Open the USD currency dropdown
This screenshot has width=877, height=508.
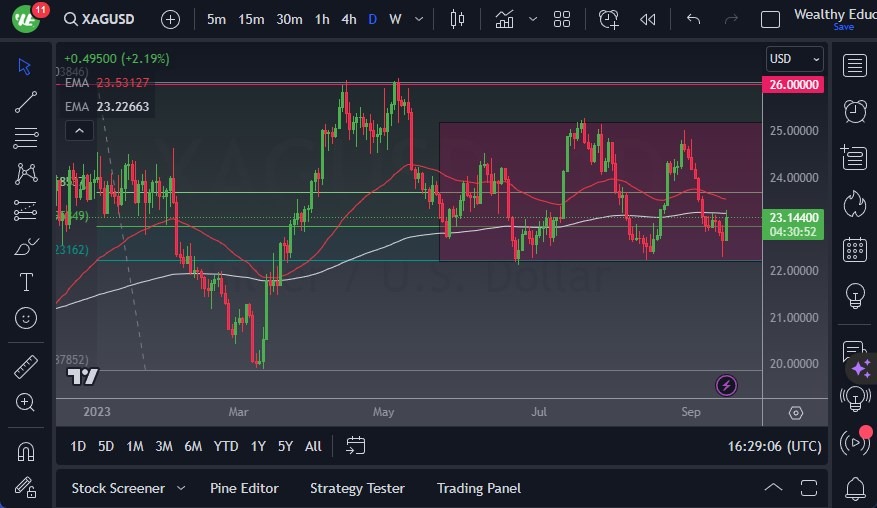(795, 59)
